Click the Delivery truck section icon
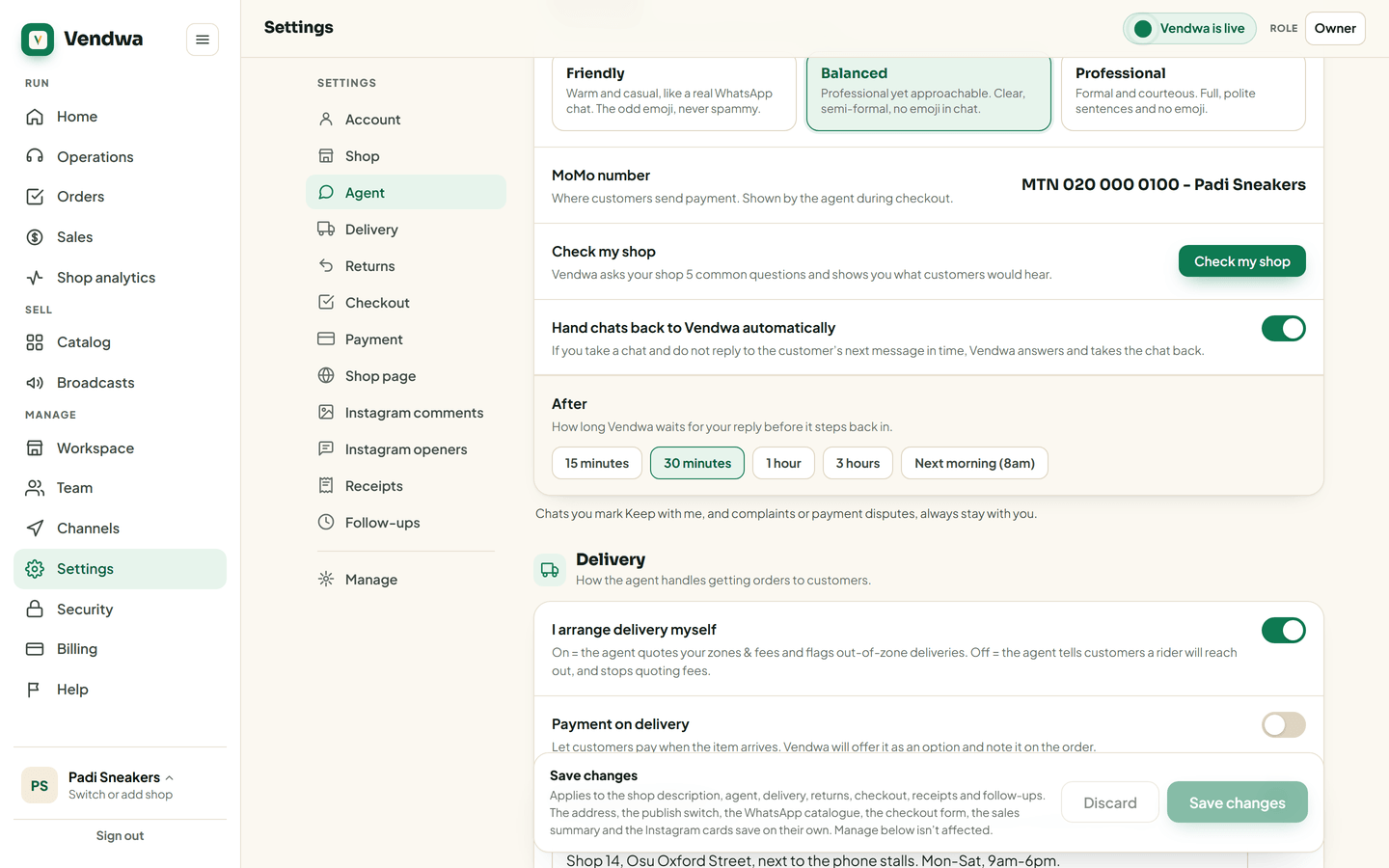Screen dimensions: 1389x868 click(x=550, y=570)
